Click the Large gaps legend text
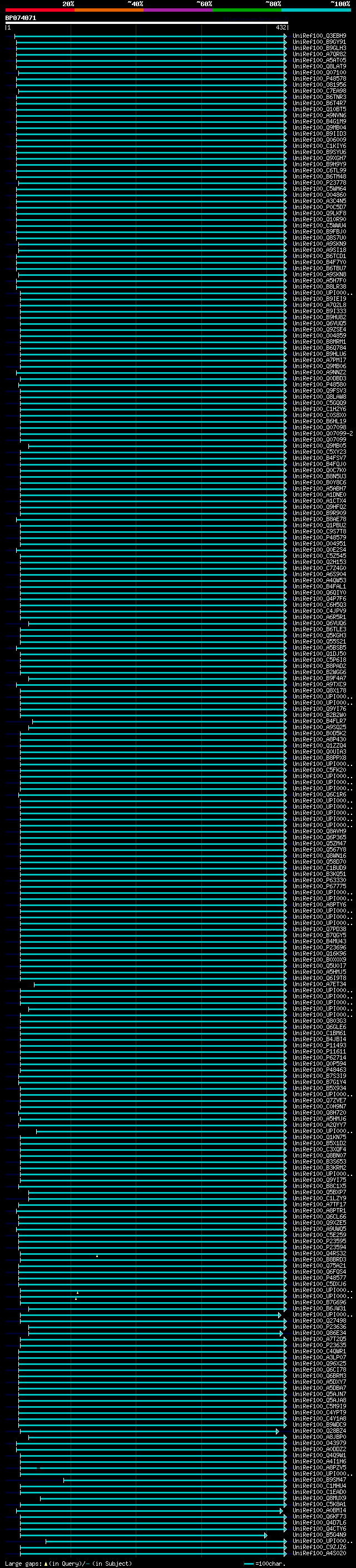This screenshot has width=356, height=1568. pos(68,1564)
